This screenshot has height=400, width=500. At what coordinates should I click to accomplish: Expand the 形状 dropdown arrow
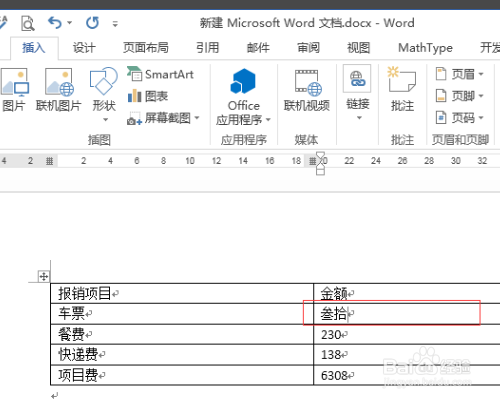(105, 119)
